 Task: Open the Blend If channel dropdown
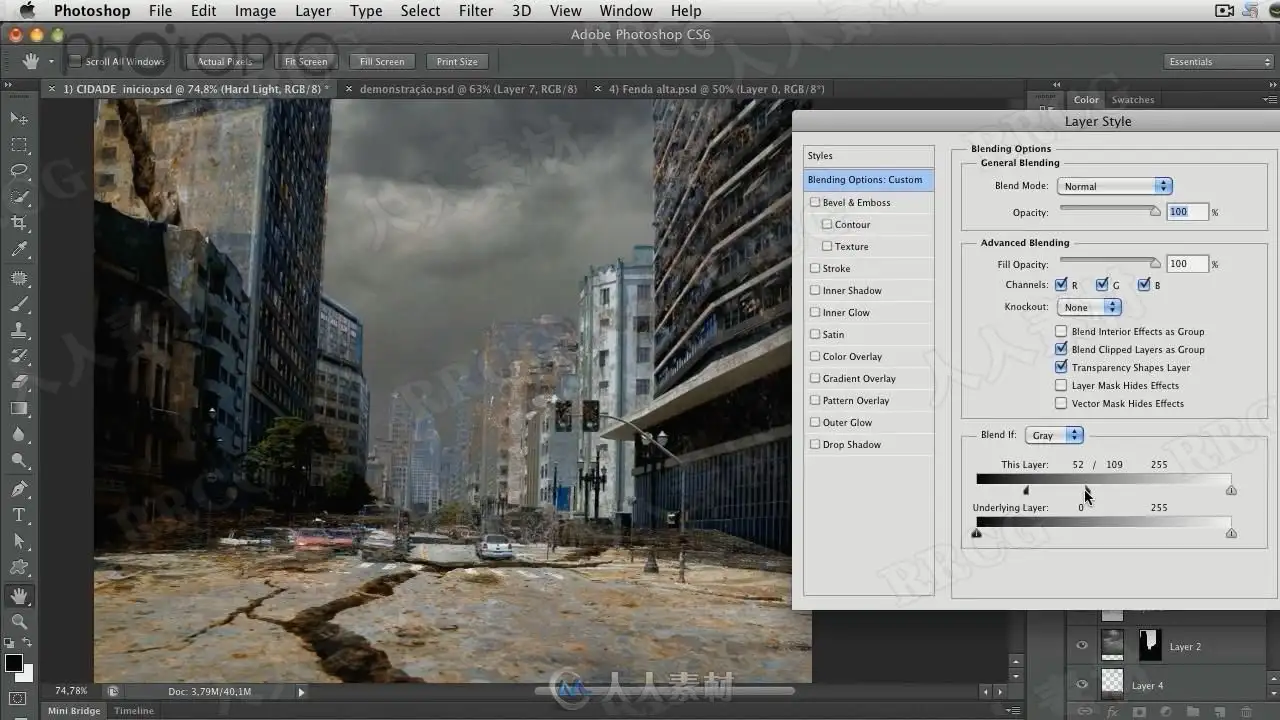coord(1054,435)
